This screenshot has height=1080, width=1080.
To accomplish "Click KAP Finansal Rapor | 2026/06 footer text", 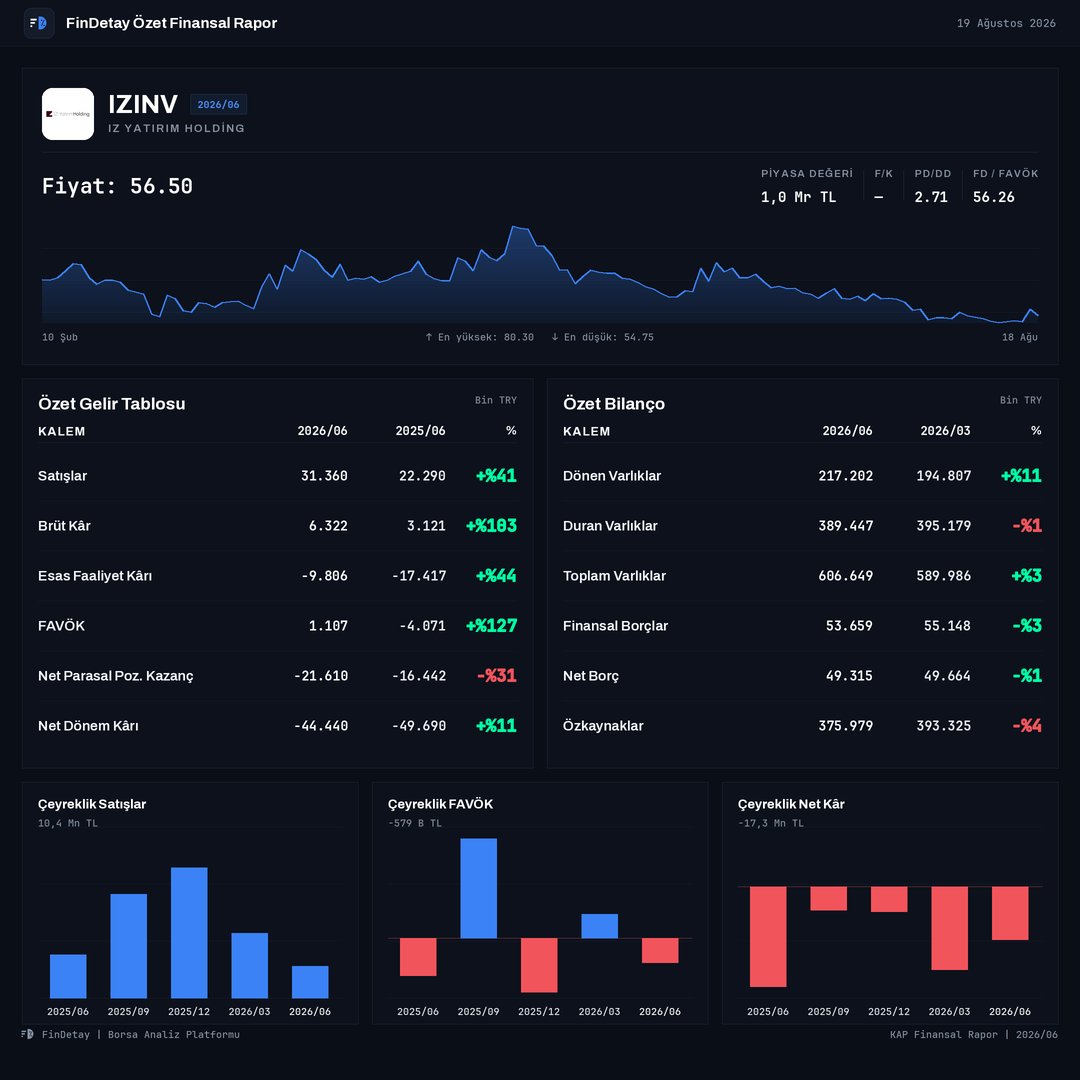I will point(974,1034).
